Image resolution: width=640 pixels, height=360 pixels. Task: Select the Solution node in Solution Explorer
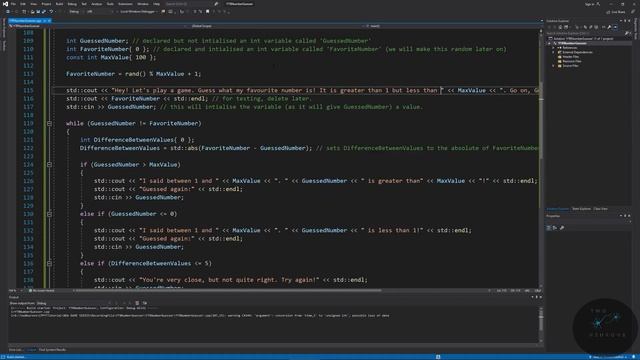[582, 39]
